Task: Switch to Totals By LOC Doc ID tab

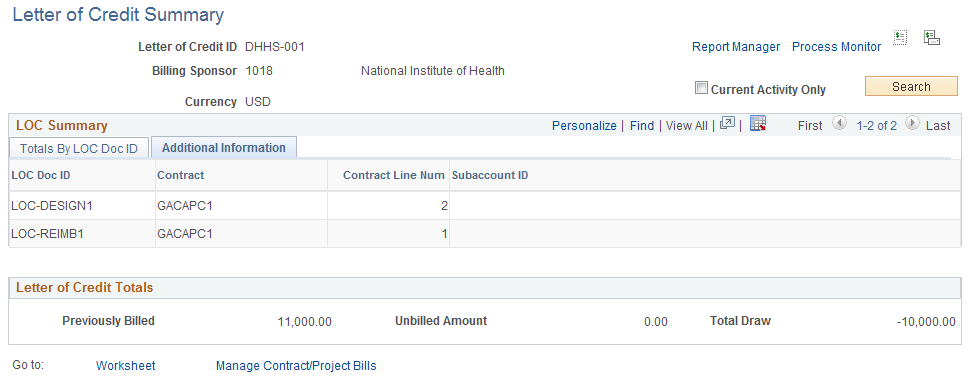Action: tap(79, 148)
